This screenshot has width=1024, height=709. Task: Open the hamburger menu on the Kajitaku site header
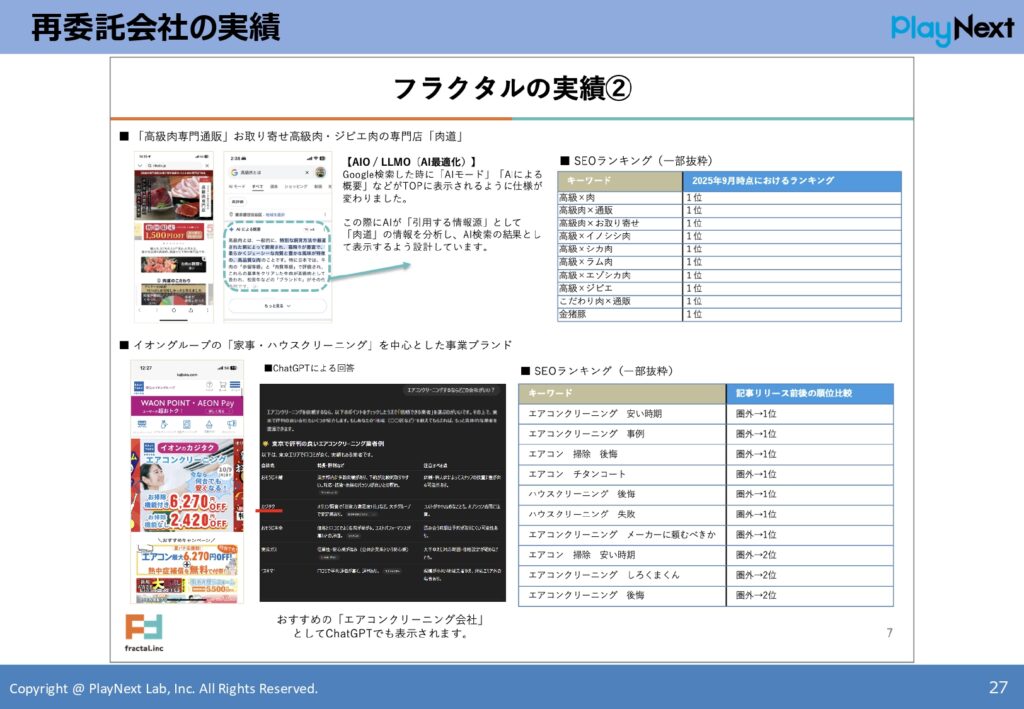tap(234, 386)
